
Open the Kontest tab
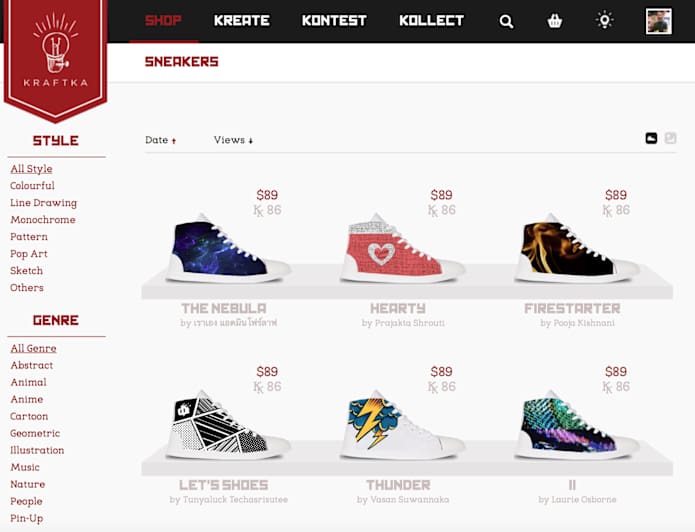pos(334,20)
